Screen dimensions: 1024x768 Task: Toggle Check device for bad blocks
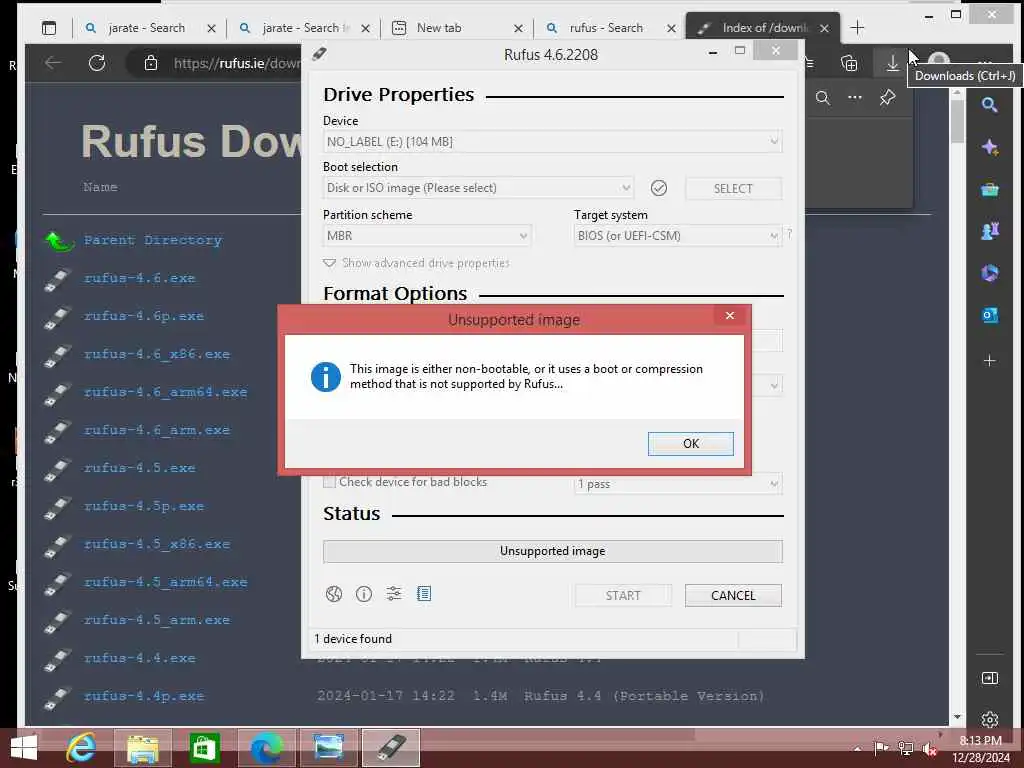click(x=329, y=482)
